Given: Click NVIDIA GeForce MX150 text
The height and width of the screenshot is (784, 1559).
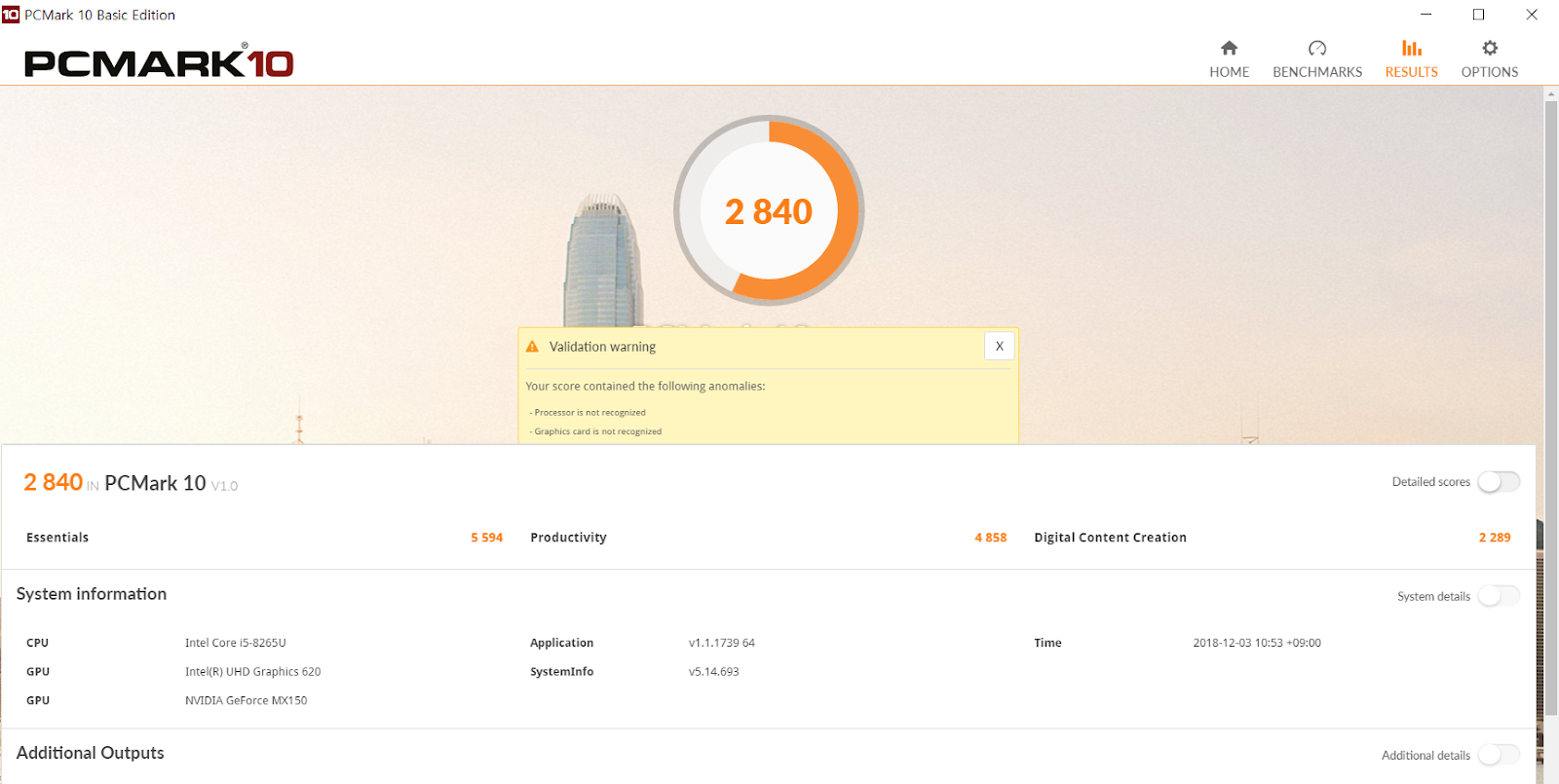Looking at the screenshot, I should (246, 700).
